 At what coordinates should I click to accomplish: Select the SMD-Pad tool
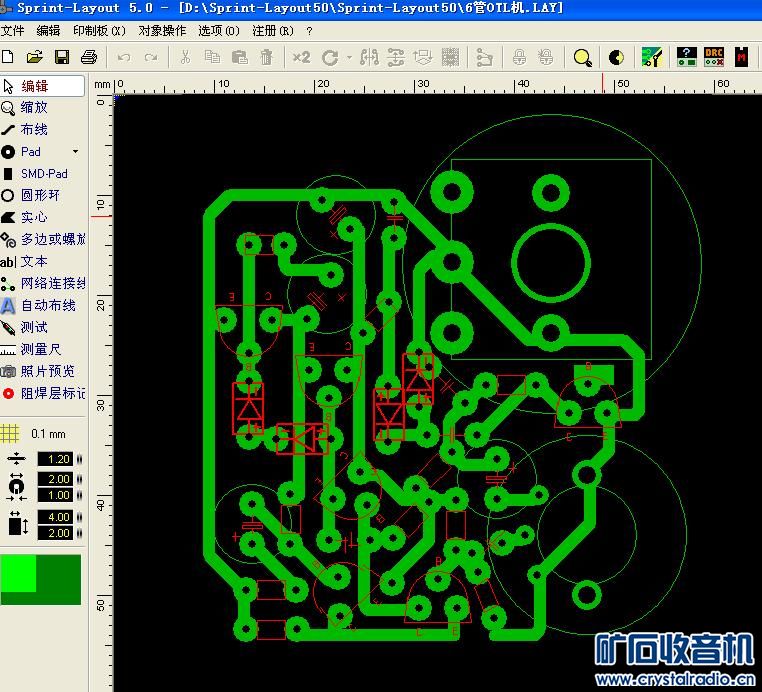[43, 173]
